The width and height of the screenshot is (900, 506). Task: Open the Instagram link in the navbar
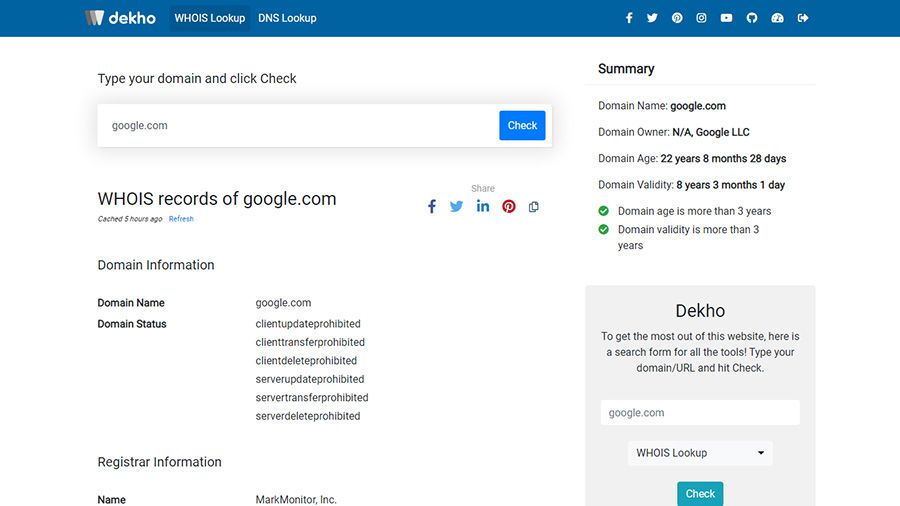click(702, 18)
